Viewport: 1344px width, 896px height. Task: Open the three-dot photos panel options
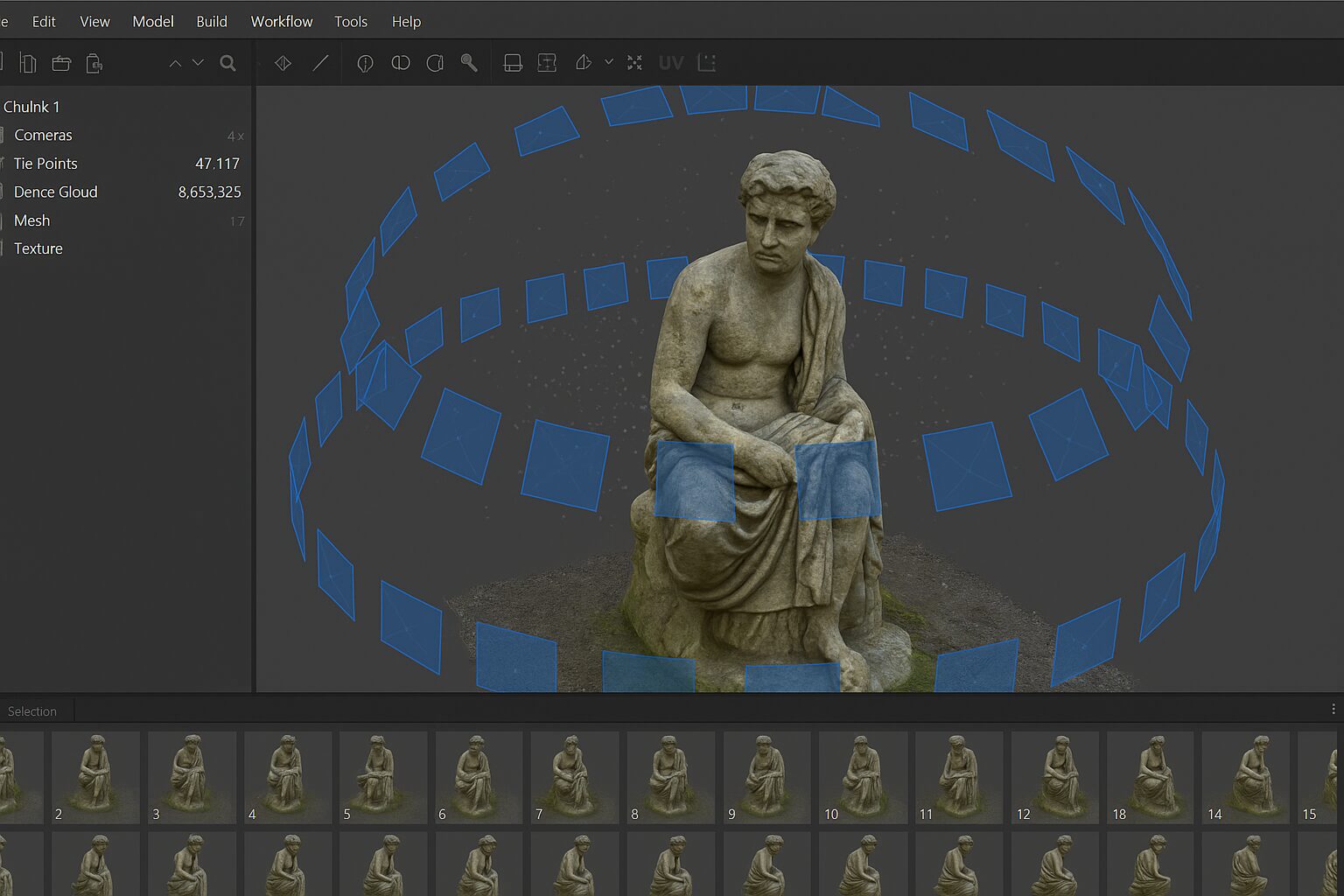coord(1333,709)
